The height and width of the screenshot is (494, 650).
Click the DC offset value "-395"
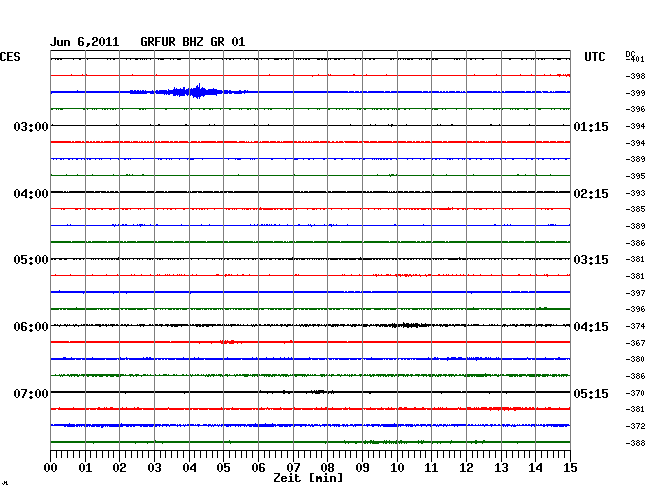coord(635,176)
